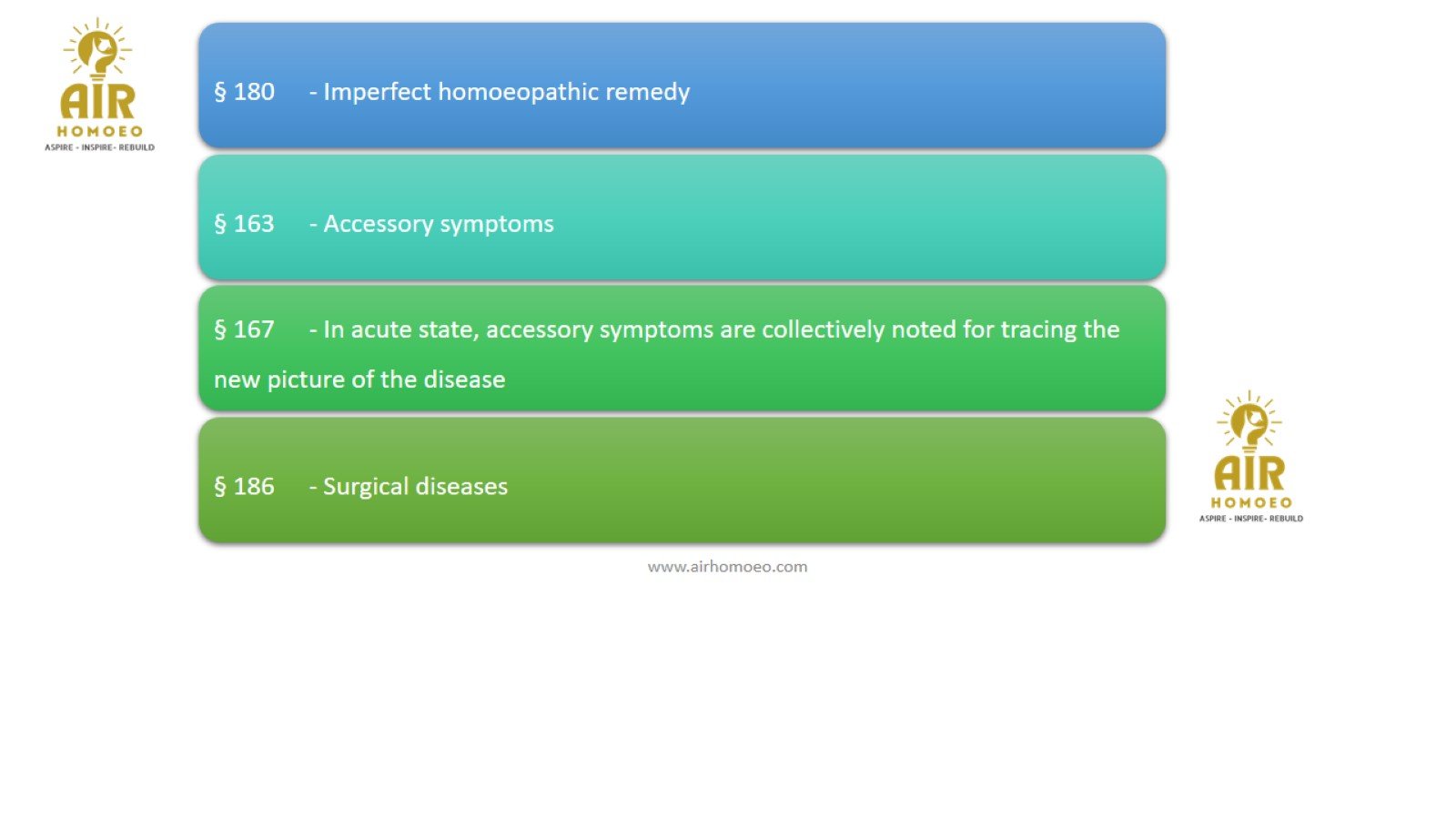The image size is (1456, 819).
Task: Select the § 186 section number
Action: 244,487
